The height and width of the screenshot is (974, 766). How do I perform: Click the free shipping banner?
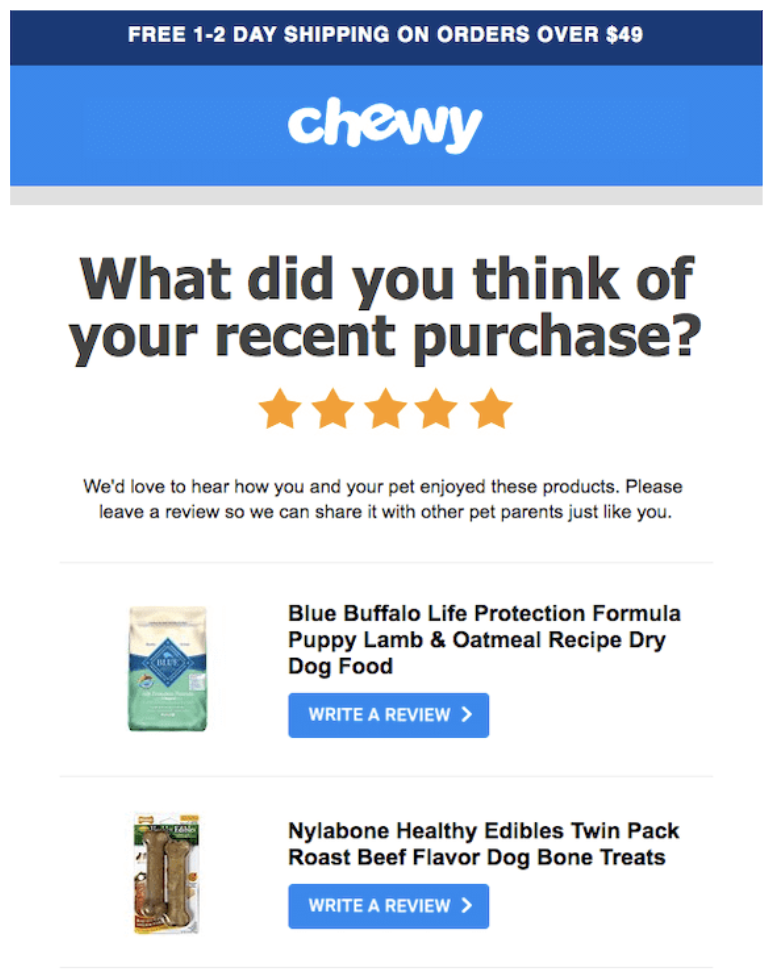(x=383, y=33)
